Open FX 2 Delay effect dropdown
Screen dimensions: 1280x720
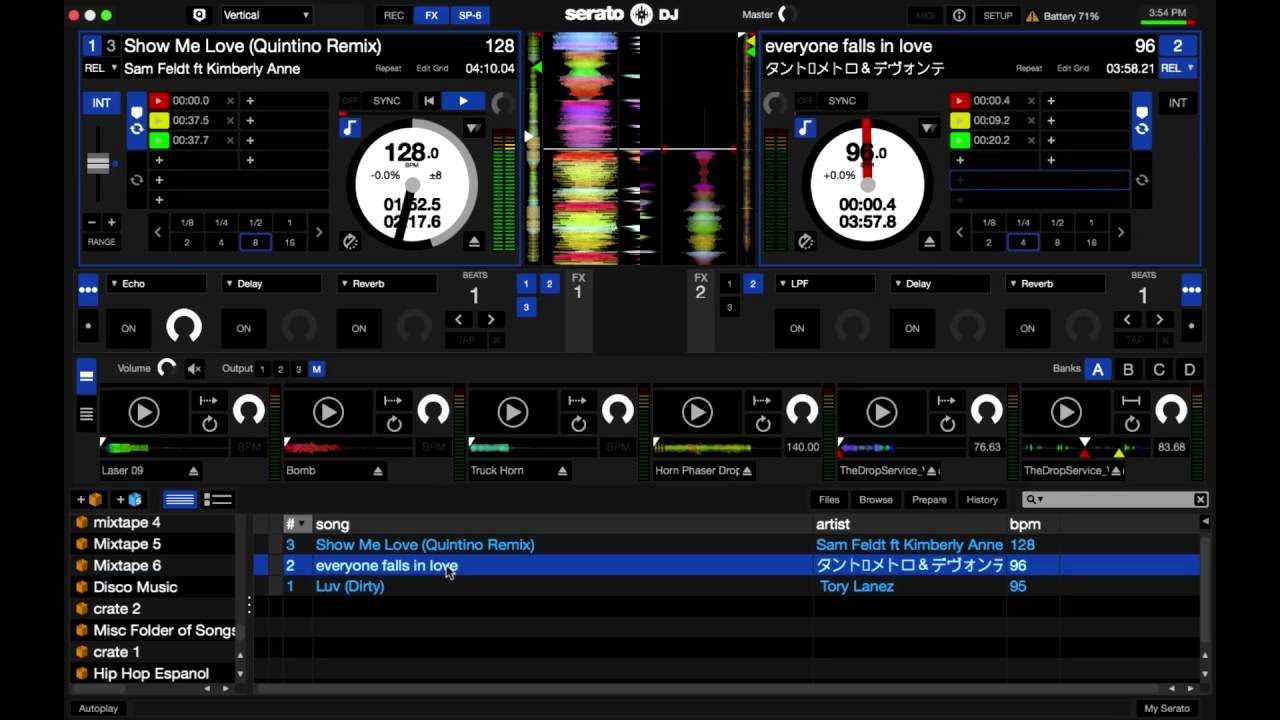[x=940, y=284]
